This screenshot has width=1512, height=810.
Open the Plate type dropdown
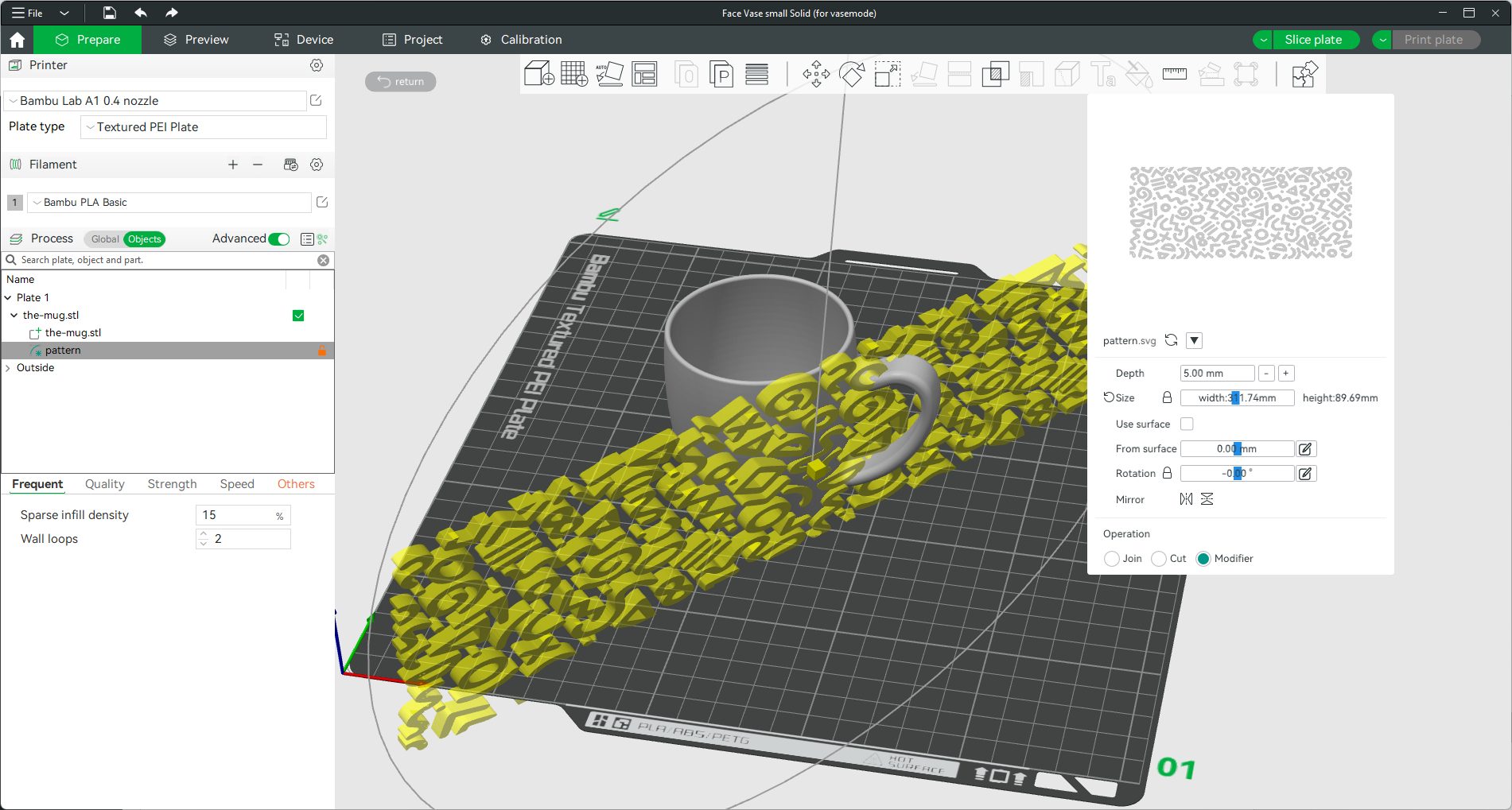click(204, 127)
